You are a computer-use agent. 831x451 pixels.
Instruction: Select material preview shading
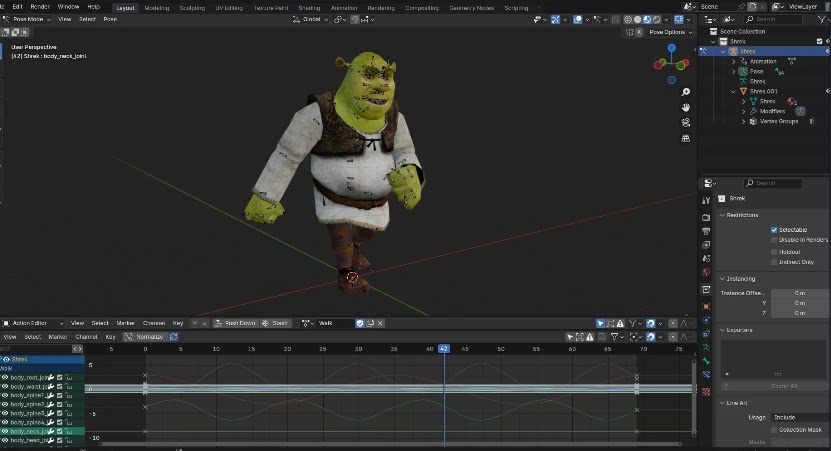click(647, 20)
